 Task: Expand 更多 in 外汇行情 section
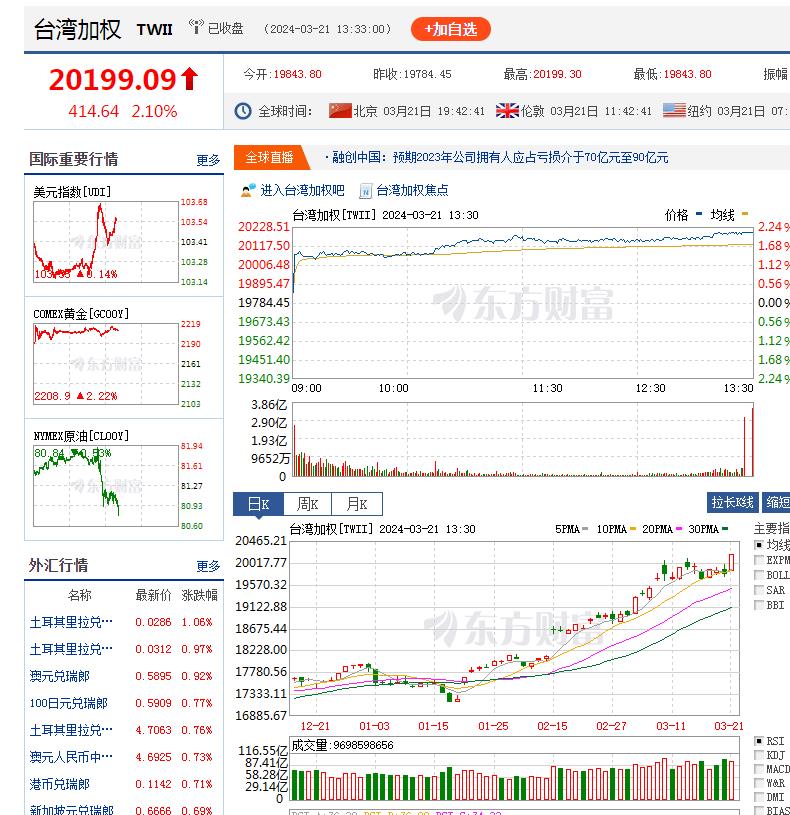pos(208,566)
